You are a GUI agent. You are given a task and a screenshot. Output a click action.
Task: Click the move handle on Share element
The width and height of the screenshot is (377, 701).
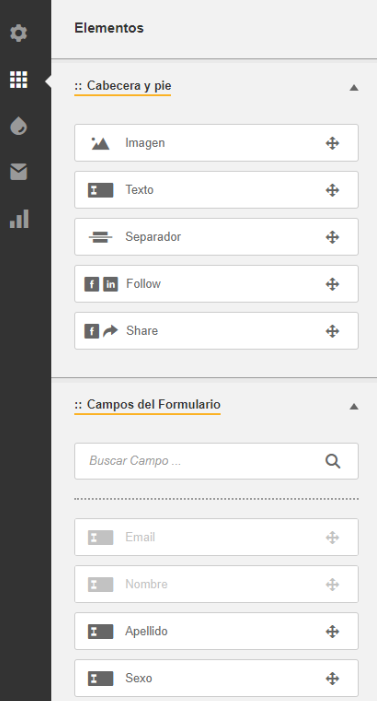click(332, 331)
